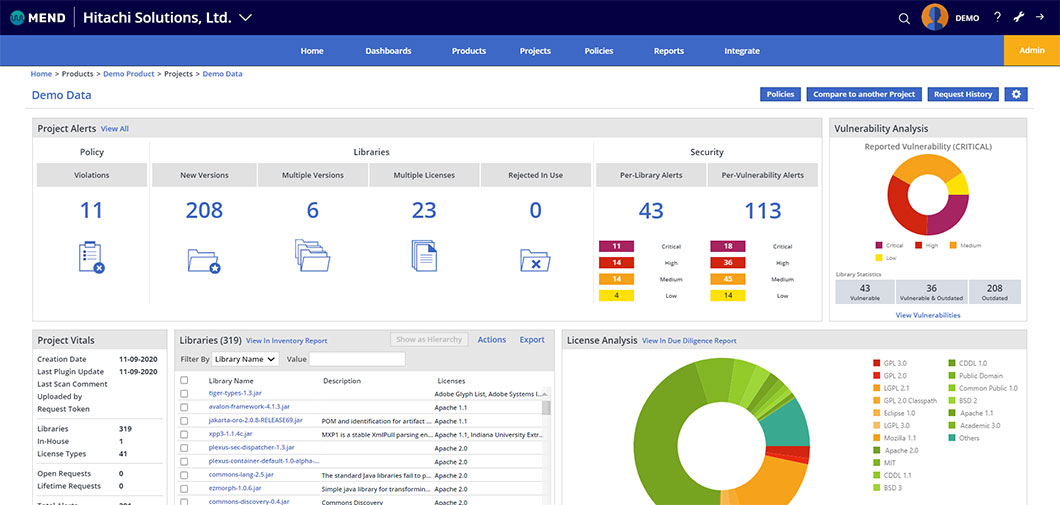Click the new versions folder star icon
This screenshot has width=1060, height=505.
click(203, 260)
